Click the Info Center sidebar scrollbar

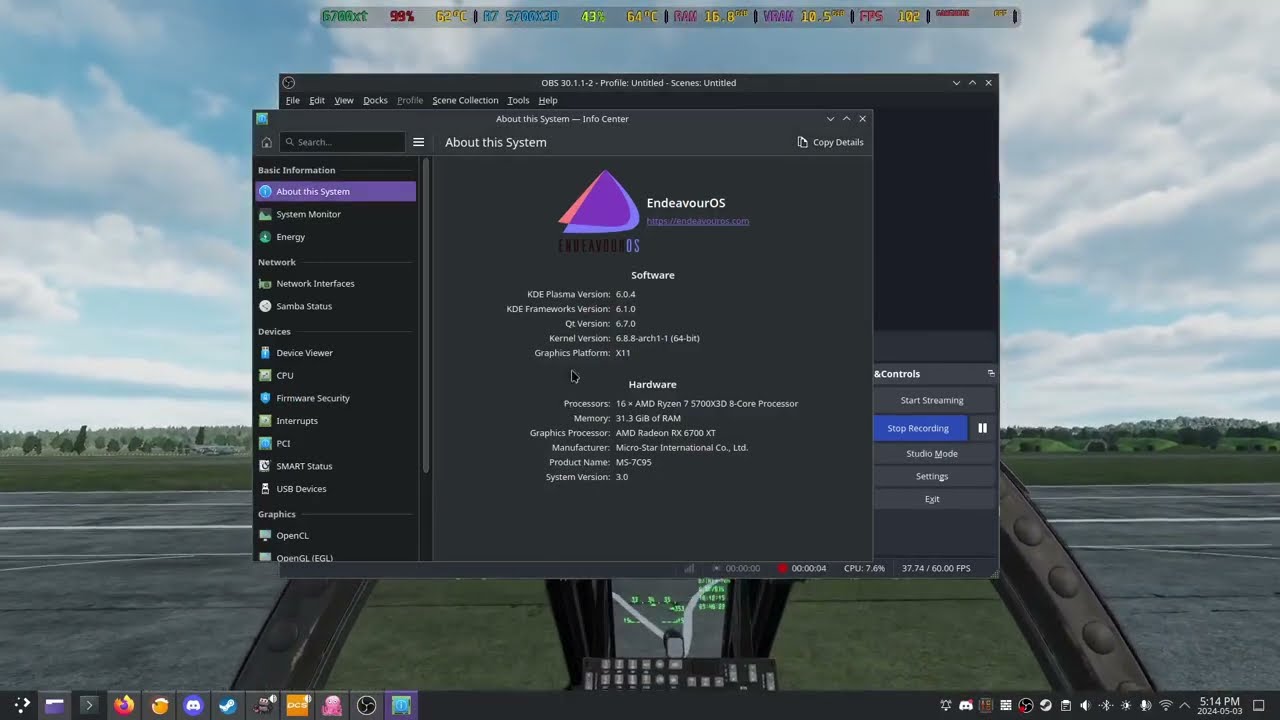[x=426, y=316]
